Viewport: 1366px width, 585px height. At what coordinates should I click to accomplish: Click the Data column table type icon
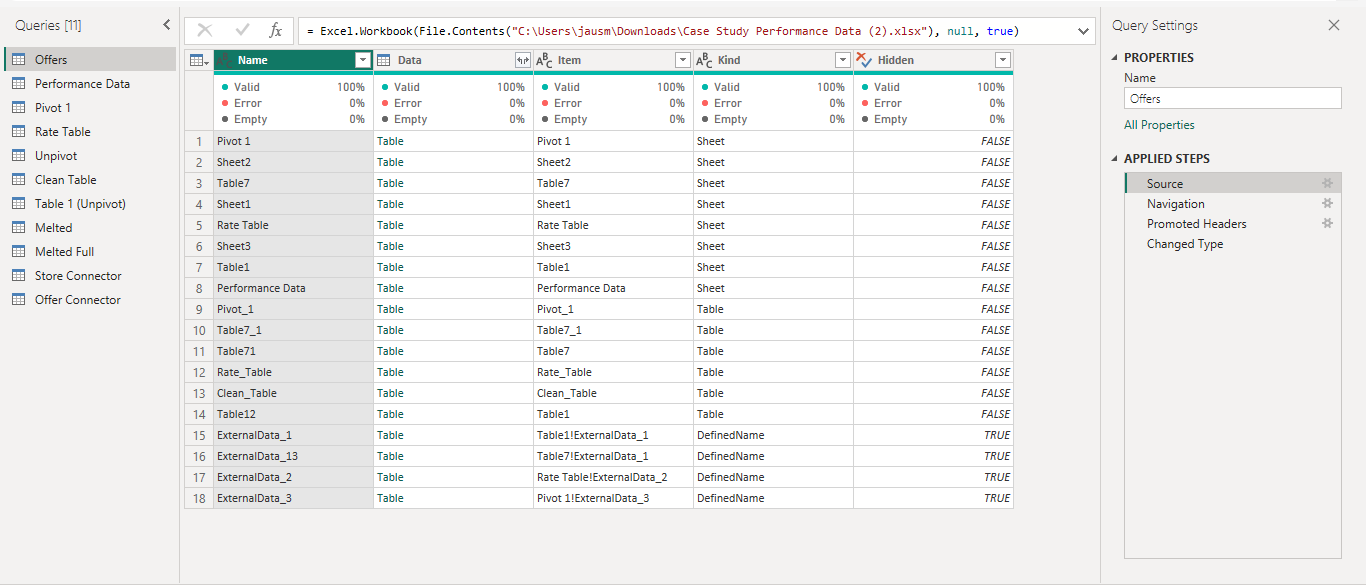coord(384,61)
